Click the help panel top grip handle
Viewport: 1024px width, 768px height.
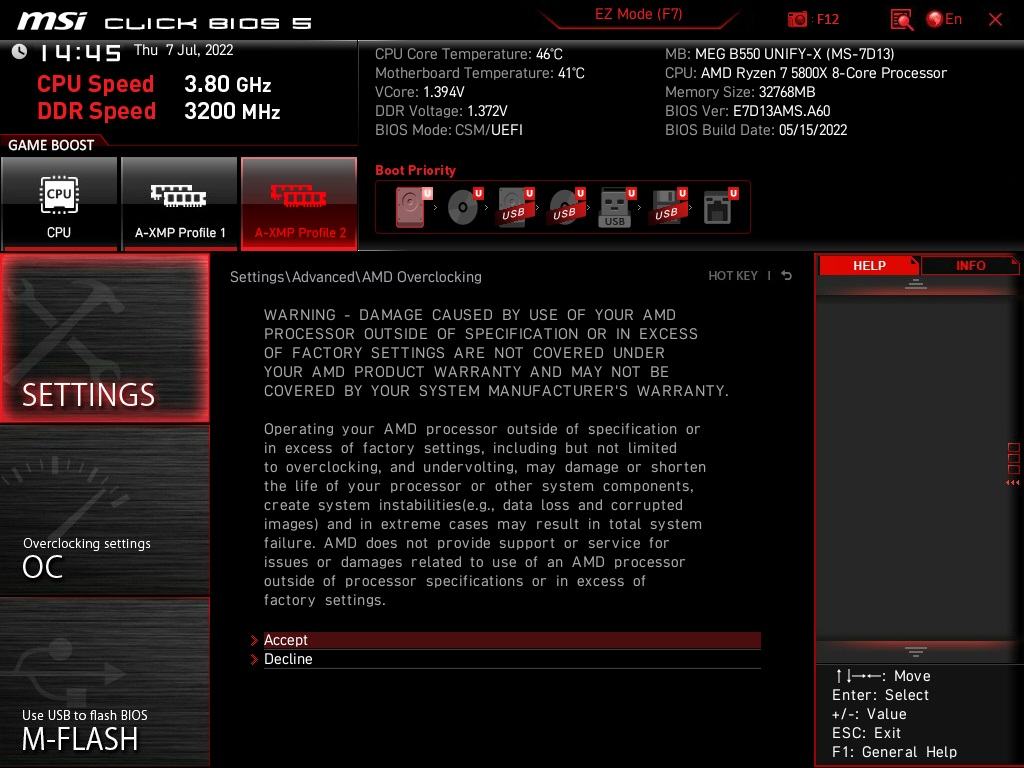(x=916, y=283)
